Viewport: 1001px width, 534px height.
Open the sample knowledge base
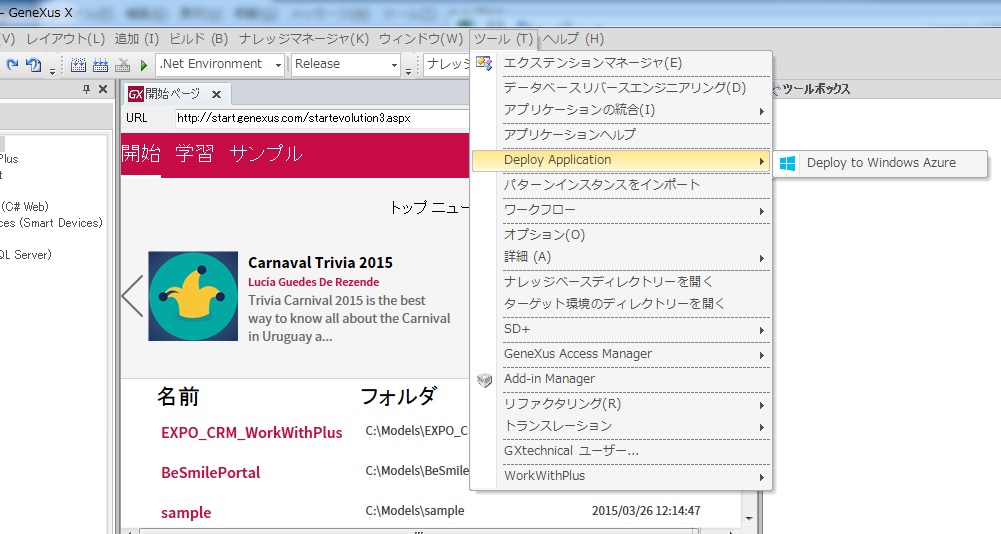(186, 513)
